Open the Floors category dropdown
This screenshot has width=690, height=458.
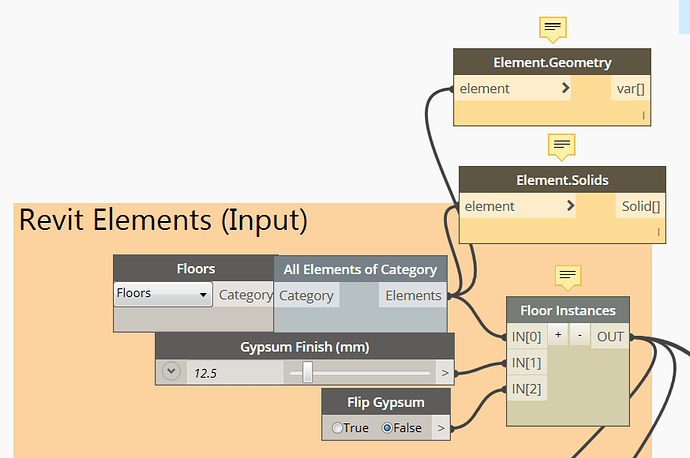point(163,293)
